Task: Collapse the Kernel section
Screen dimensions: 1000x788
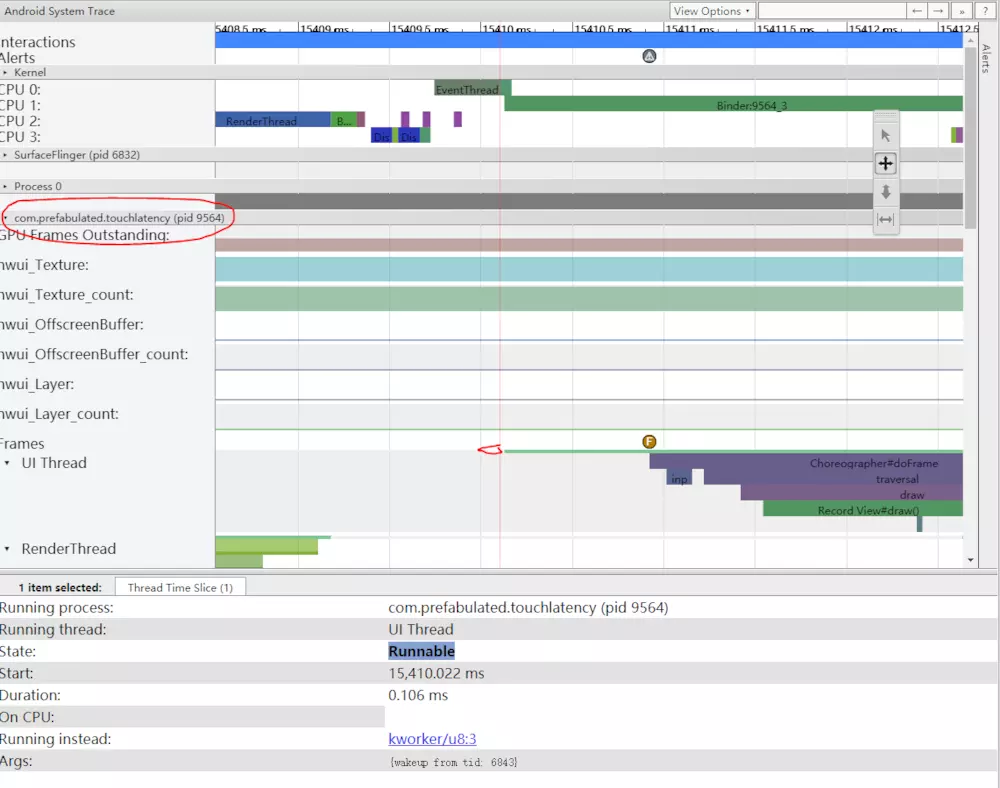Action: point(5,73)
